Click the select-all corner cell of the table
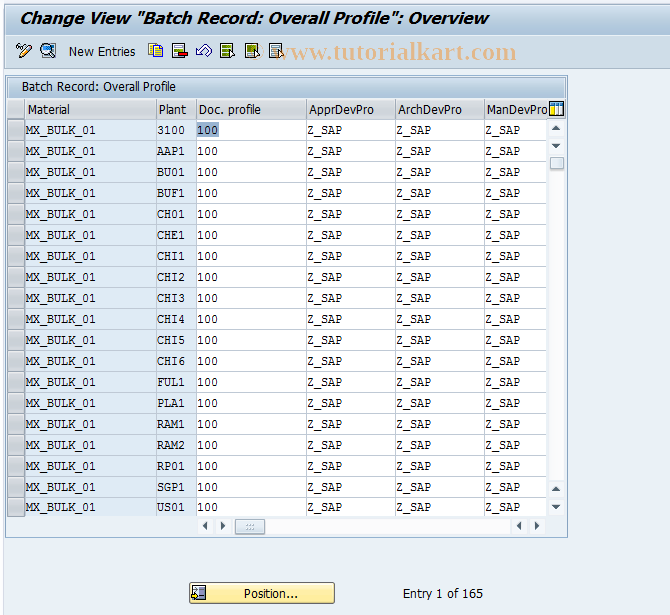 point(16,109)
